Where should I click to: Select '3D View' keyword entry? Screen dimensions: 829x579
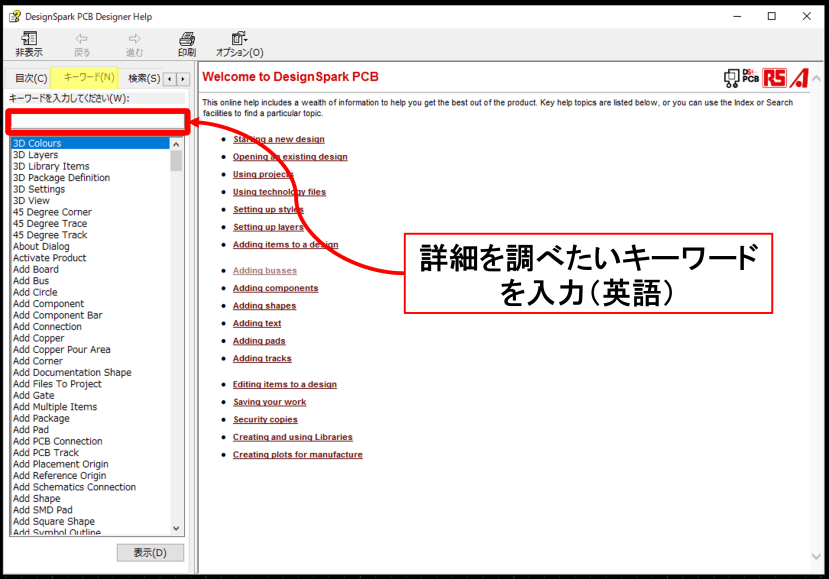click(31, 200)
